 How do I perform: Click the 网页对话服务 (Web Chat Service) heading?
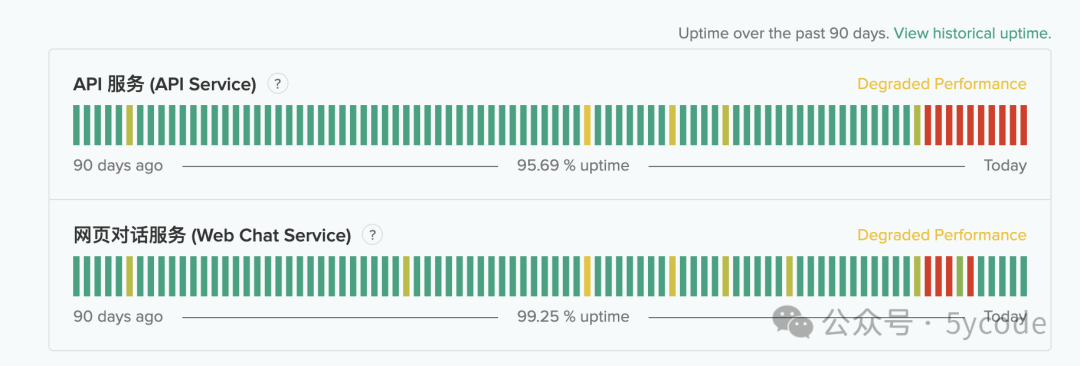coord(212,235)
